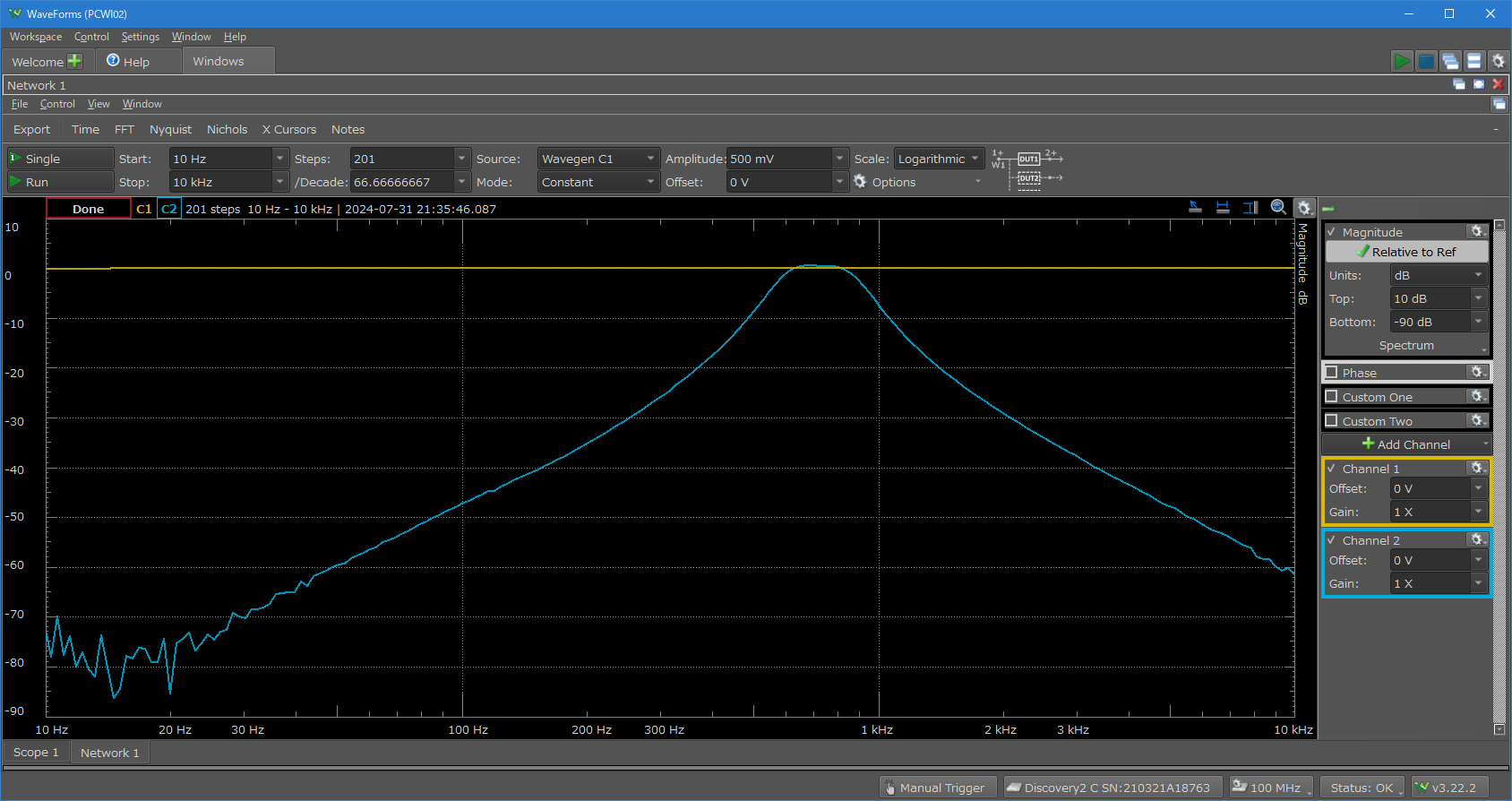Click the /Decade value field
The image size is (1512, 801).
click(402, 182)
